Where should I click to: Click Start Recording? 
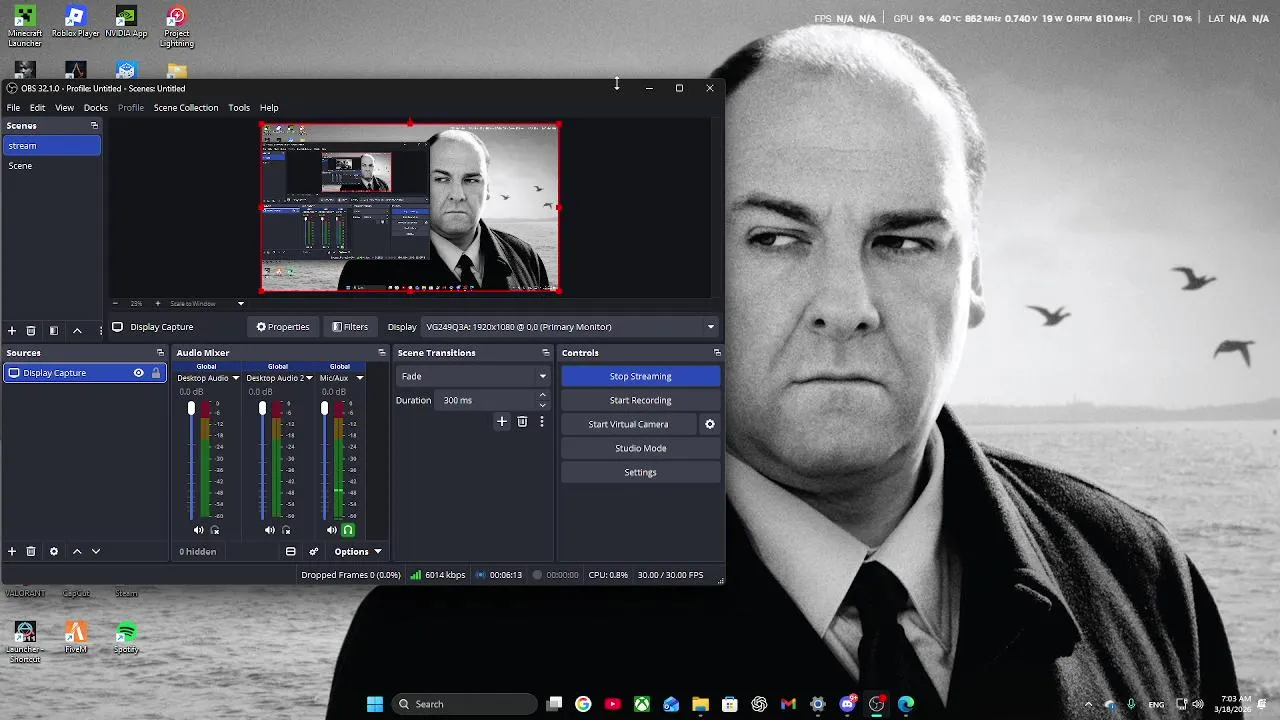[640, 400]
